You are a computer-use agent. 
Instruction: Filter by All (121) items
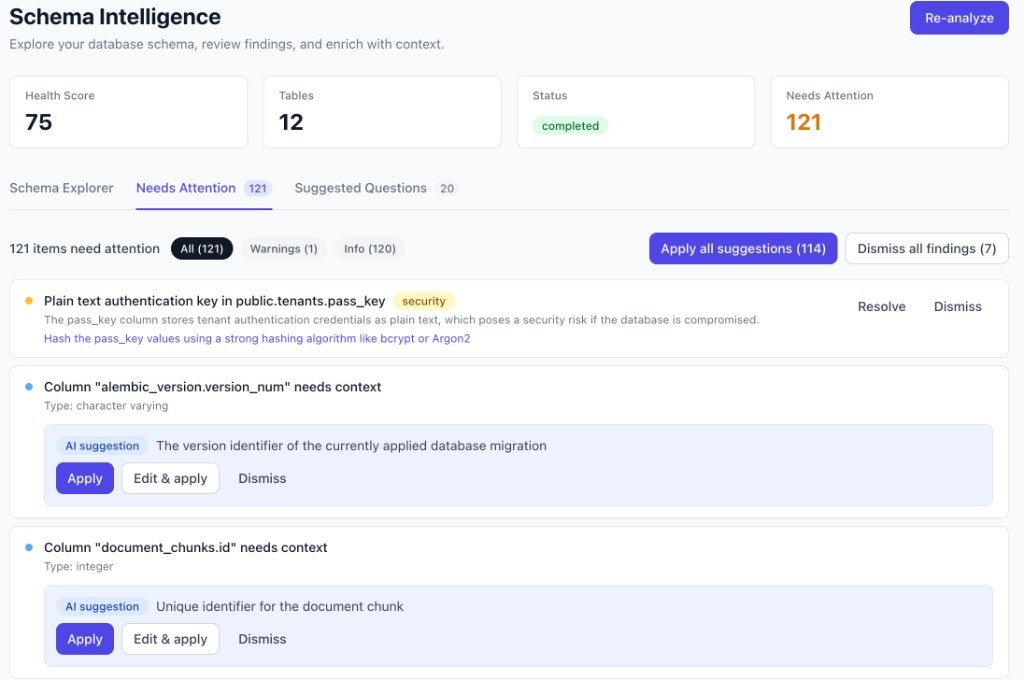tap(202, 249)
